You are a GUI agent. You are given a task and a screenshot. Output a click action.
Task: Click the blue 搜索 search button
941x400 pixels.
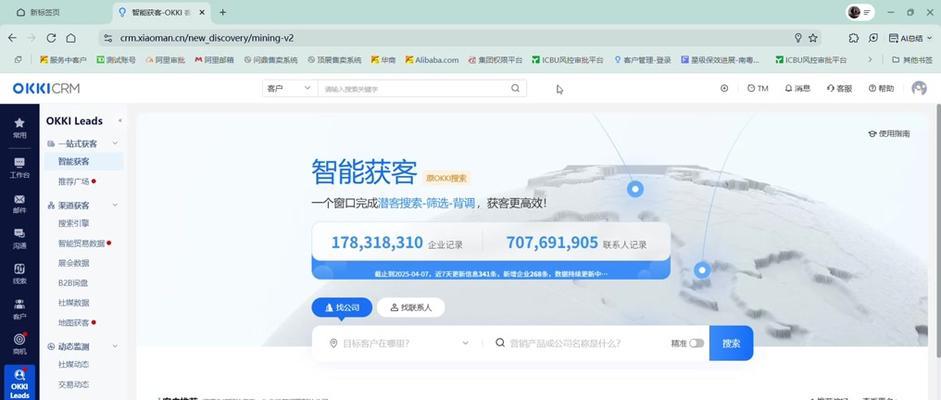[x=731, y=343]
